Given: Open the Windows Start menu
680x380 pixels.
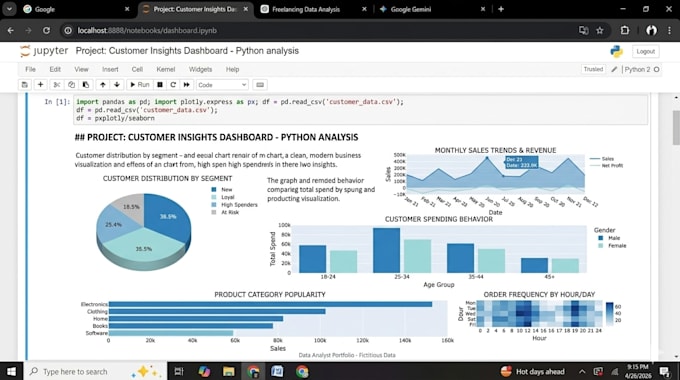Looking at the screenshot, I should (11, 371).
